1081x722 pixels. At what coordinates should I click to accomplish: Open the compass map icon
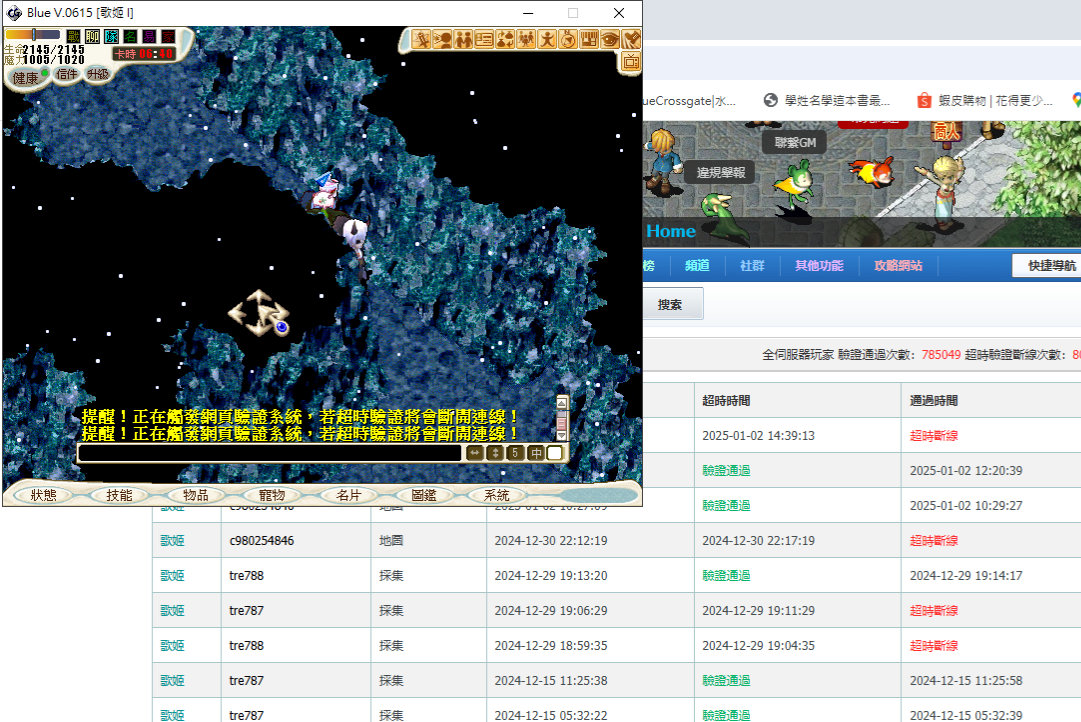[x=567, y=40]
